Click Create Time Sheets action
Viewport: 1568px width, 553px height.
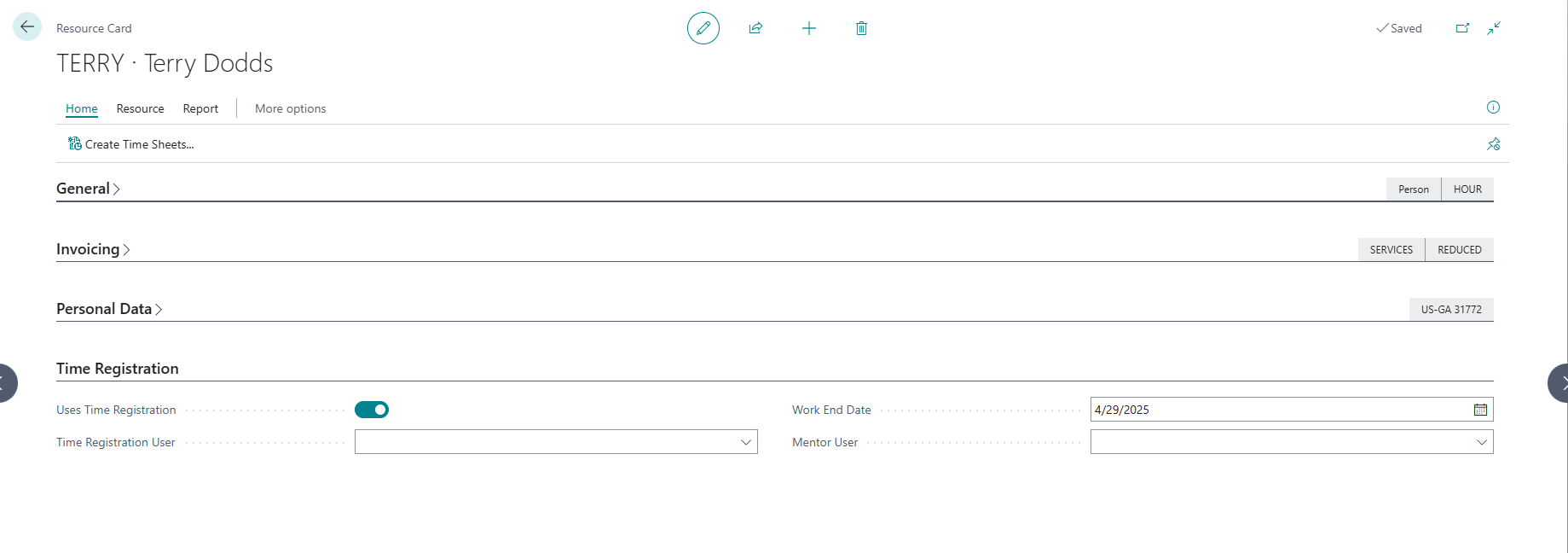tap(131, 144)
